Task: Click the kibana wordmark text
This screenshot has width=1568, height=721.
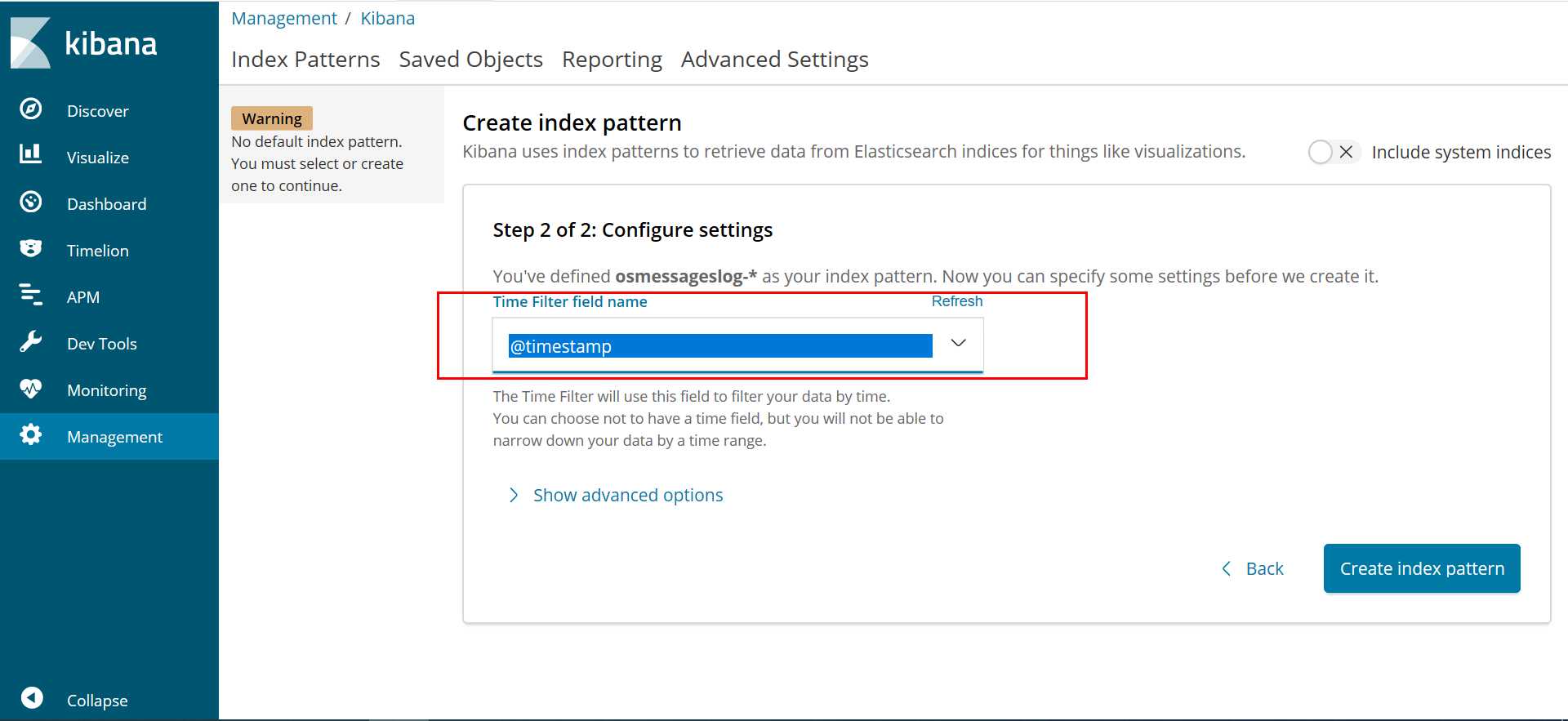Action: point(110,43)
